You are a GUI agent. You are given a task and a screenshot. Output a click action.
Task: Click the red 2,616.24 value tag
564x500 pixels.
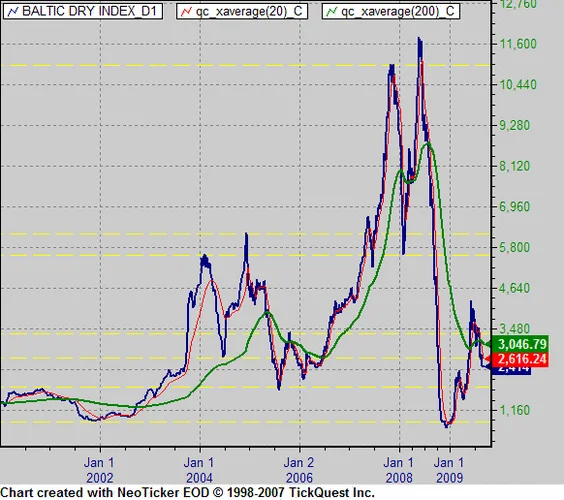[x=520, y=359]
